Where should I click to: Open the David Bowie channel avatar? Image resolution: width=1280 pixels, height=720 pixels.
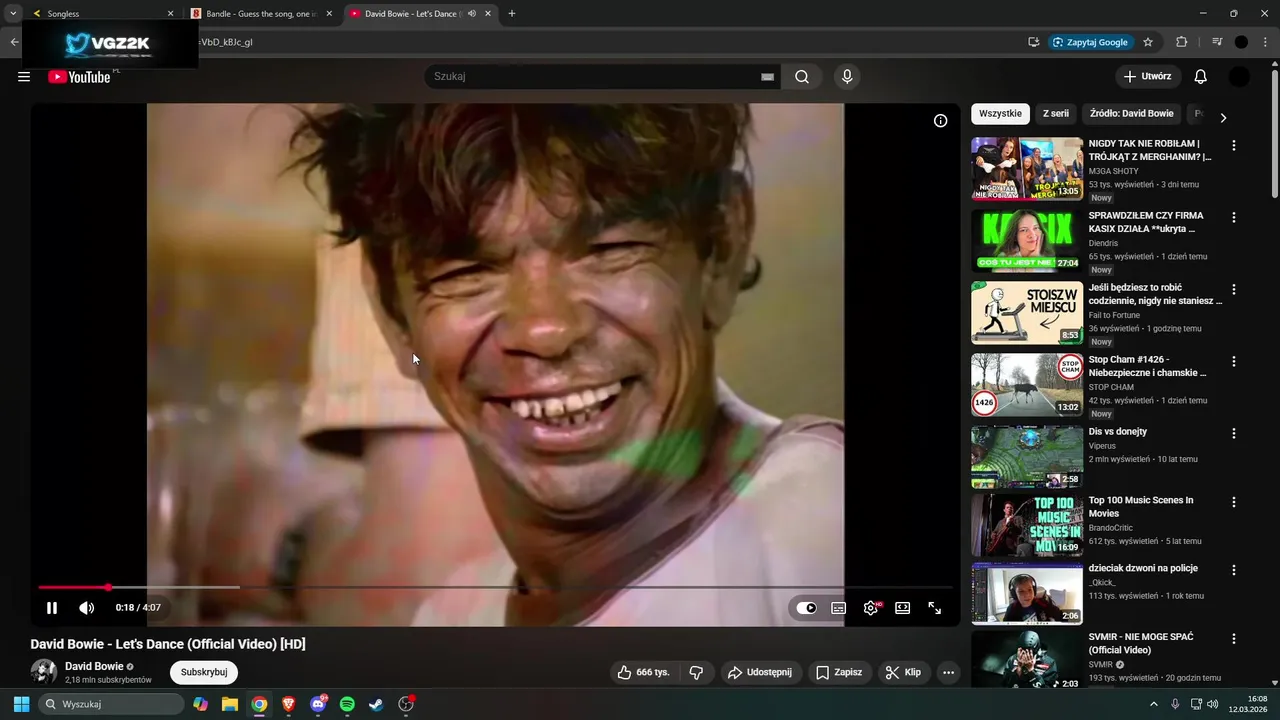pos(44,672)
